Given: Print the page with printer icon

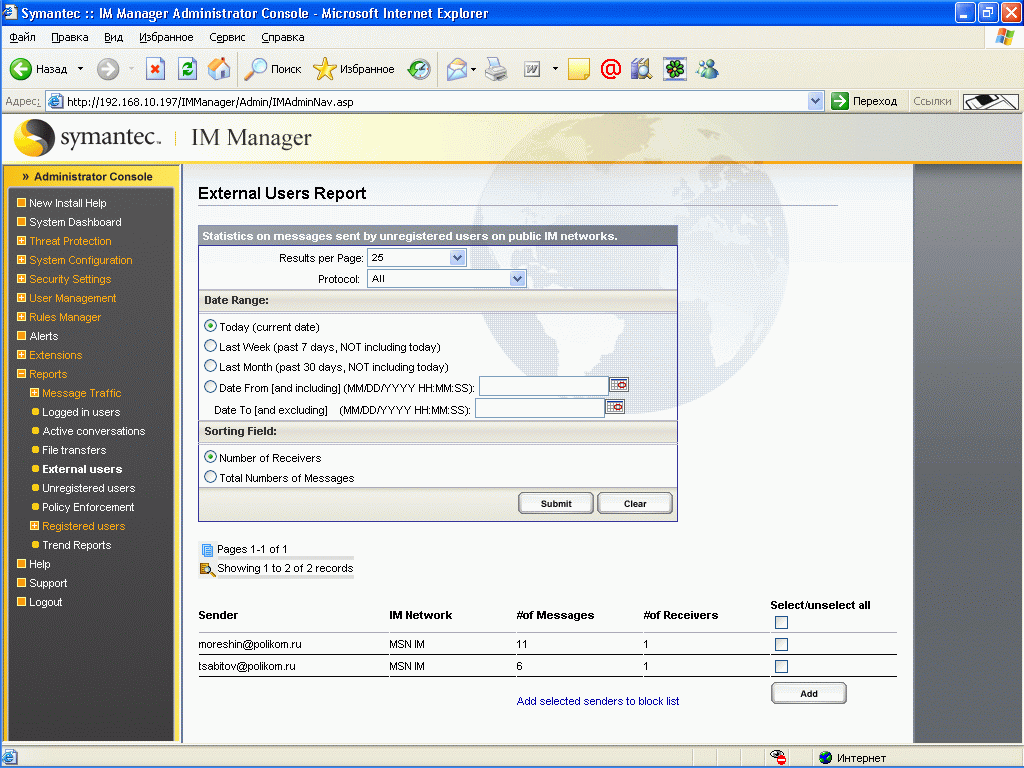Looking at the screenshot, I should click(496, 69).
